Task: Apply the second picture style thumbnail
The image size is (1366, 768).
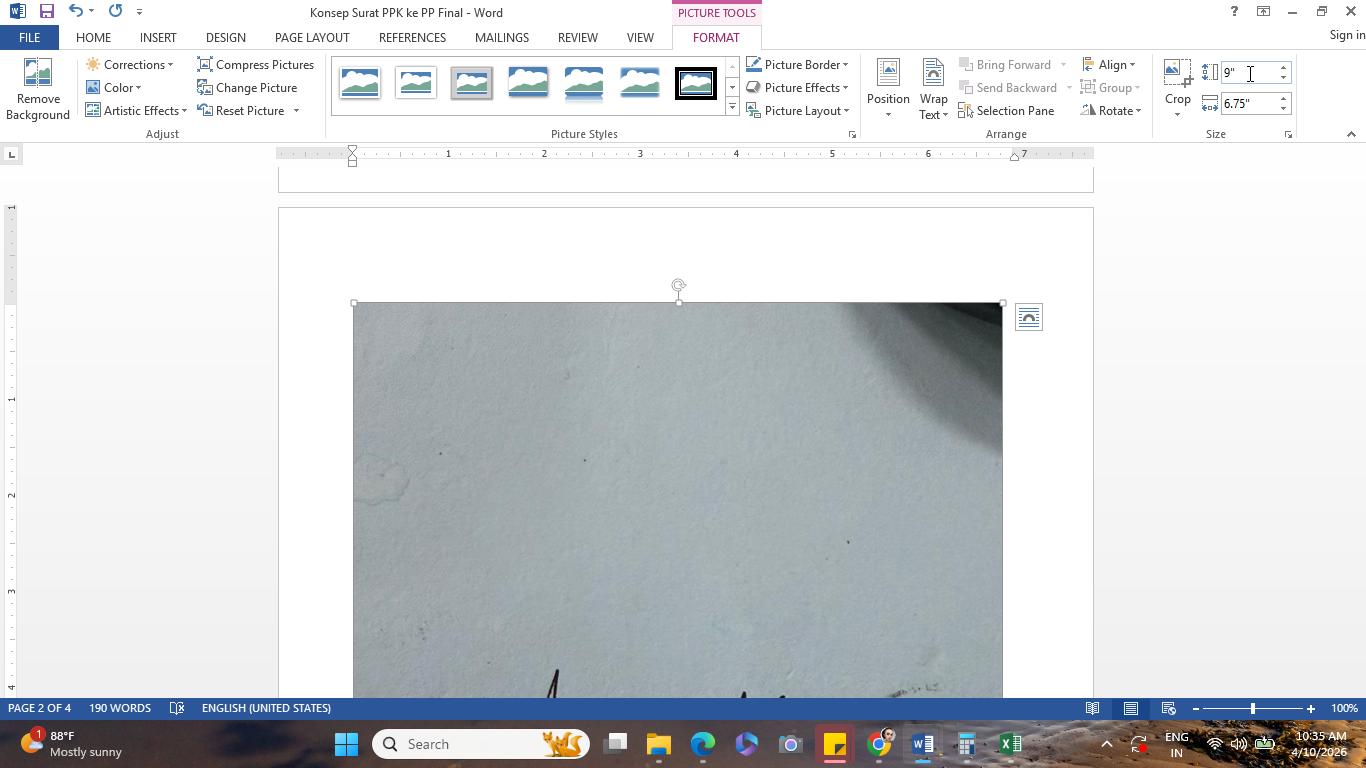Action: coord(416,83)
